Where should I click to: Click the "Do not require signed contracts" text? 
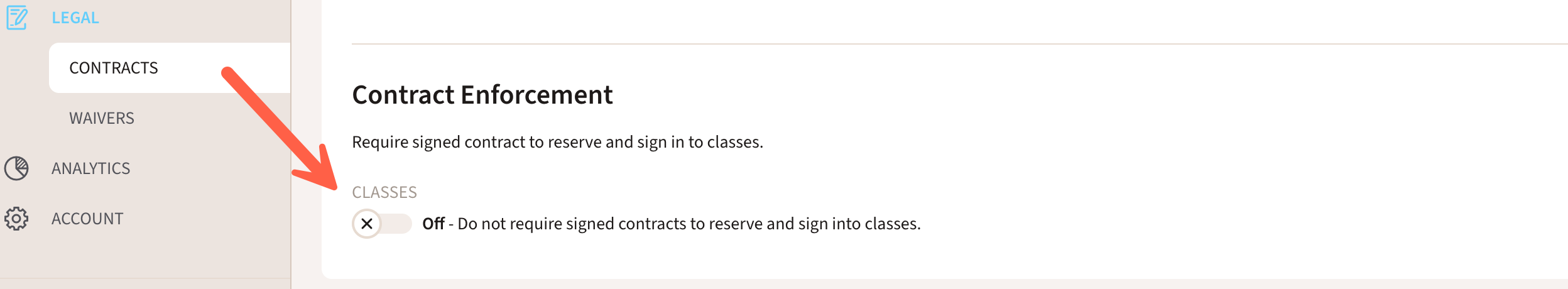[x=689, y=224]
